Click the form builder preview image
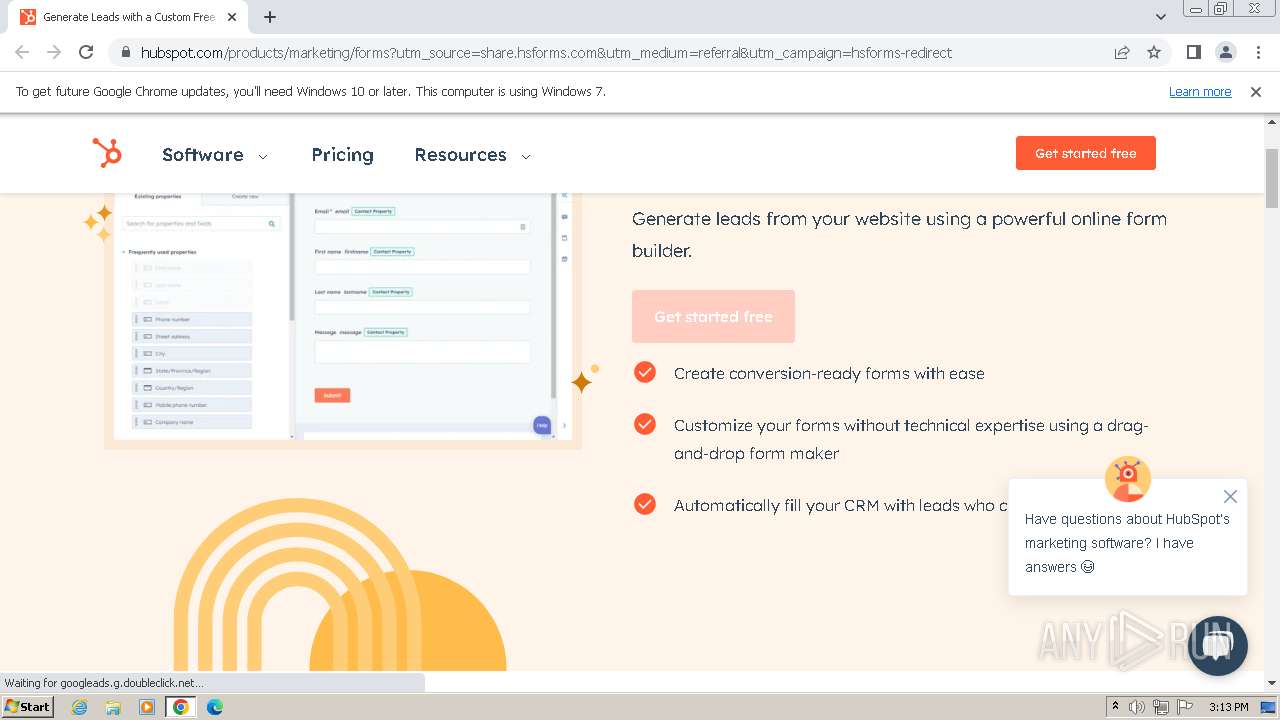 coord(343,316)
